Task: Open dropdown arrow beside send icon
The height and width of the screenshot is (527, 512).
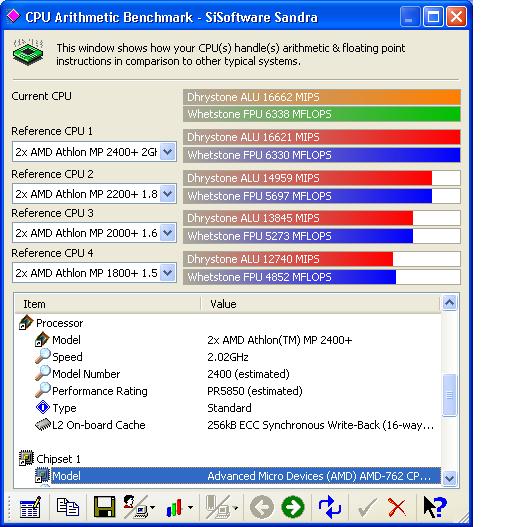Action: pyautogui.click(x=152, y=508)
